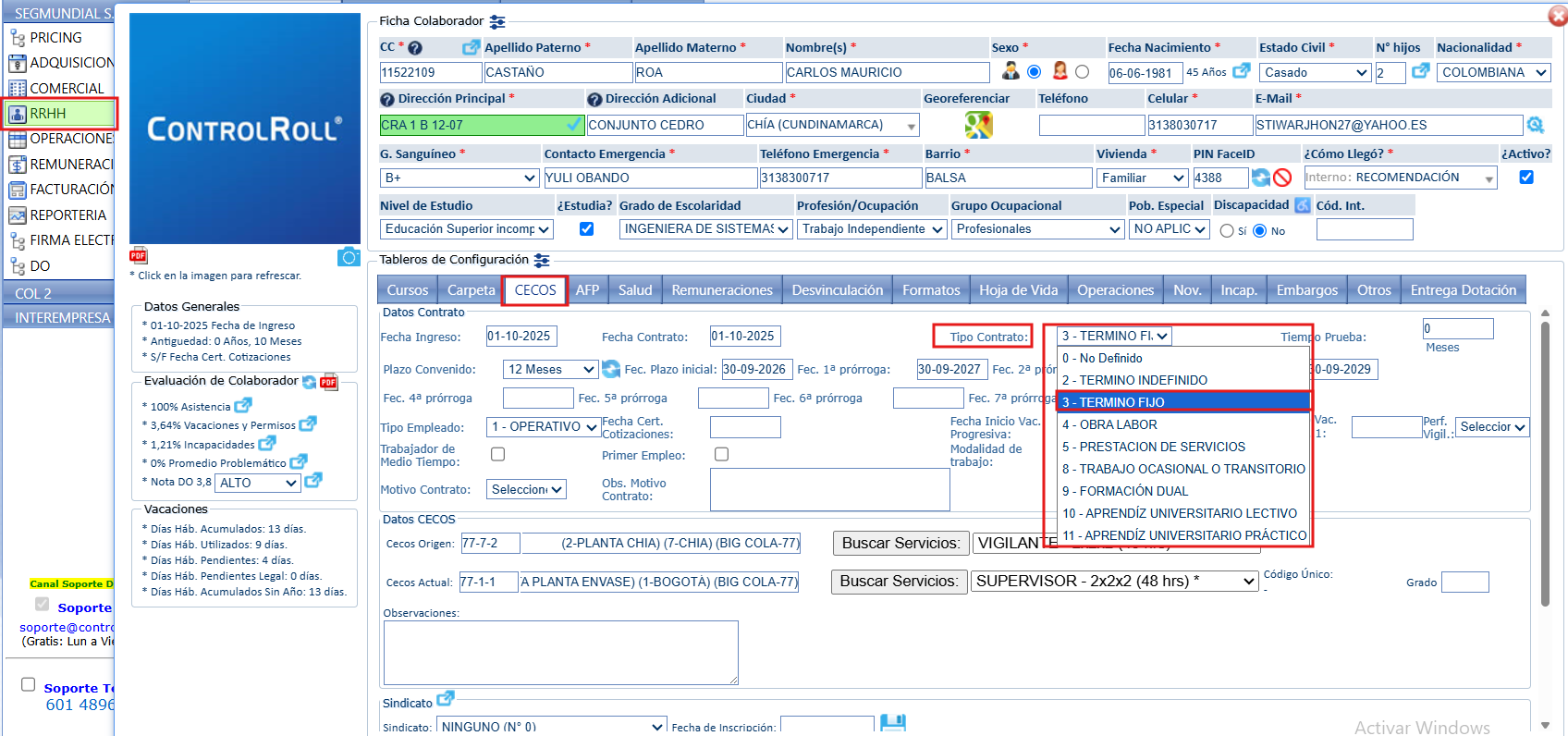Click the save diskette icon in Sindicato
Viewport: 1568px width, 736px height.
[892, 724]
